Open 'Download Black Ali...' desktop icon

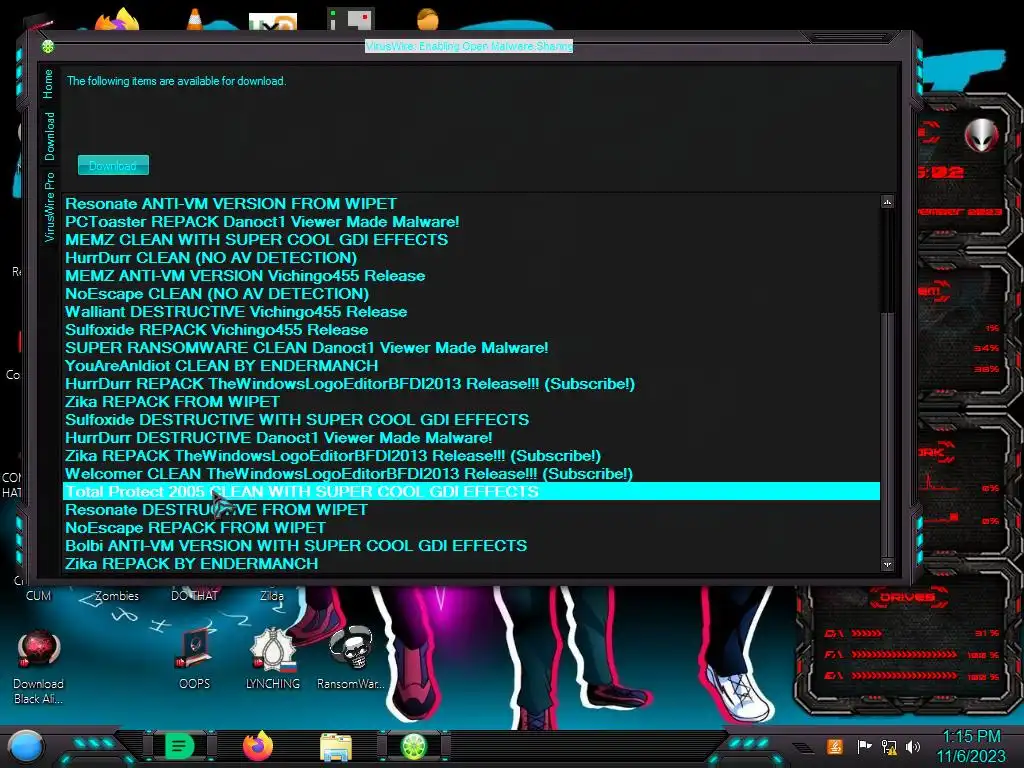tap(39, 667)
